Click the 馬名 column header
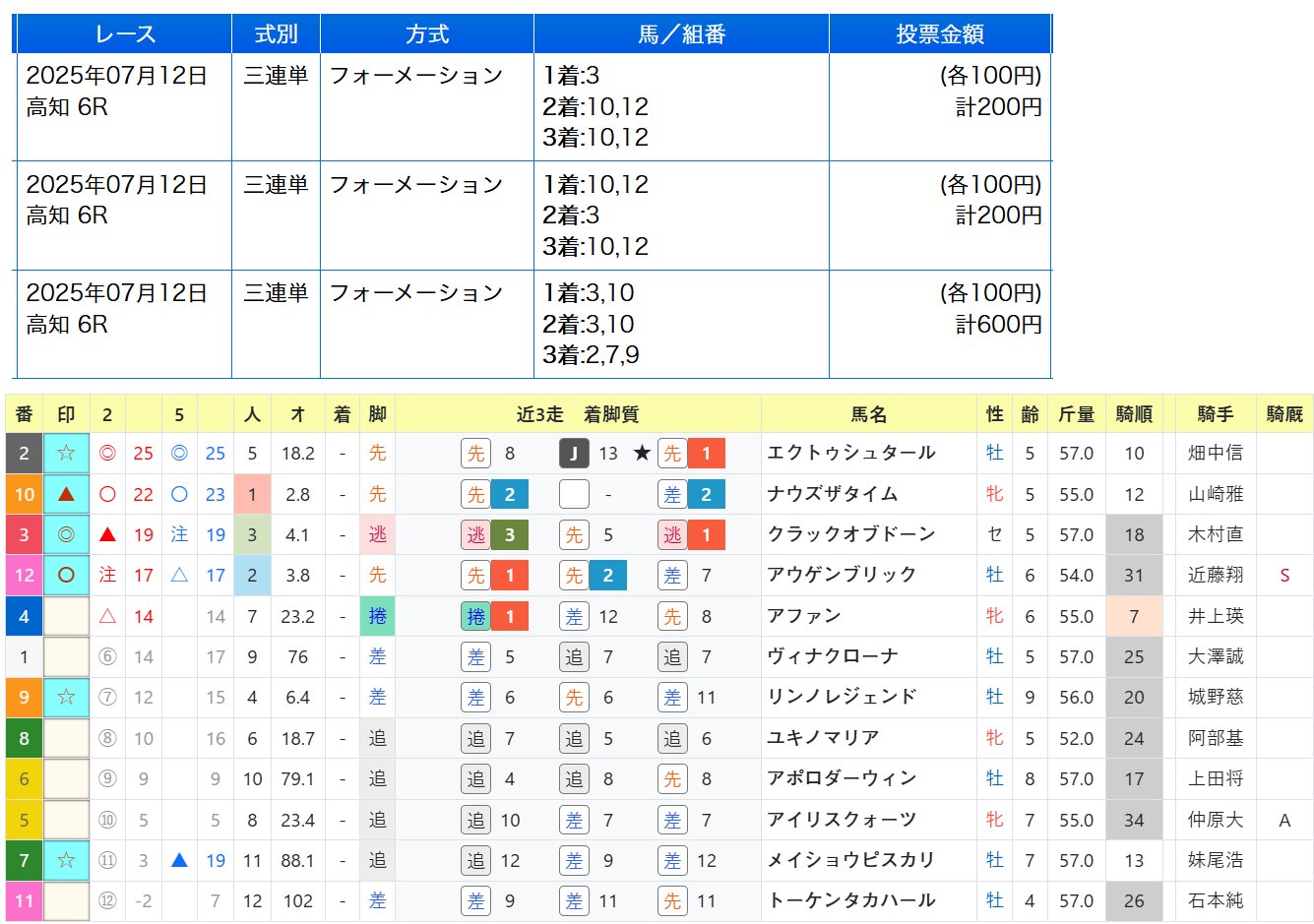This screenshot has width=1314, height=924. click(x=869, y=414)
